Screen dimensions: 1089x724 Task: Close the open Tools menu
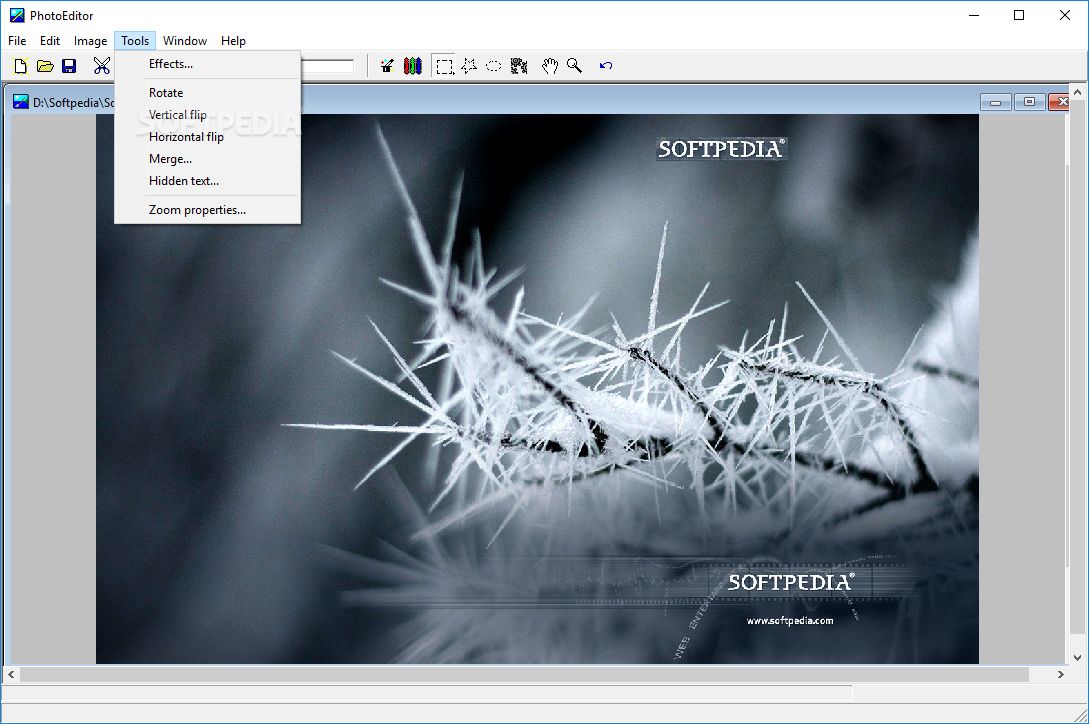pos(135,41)
